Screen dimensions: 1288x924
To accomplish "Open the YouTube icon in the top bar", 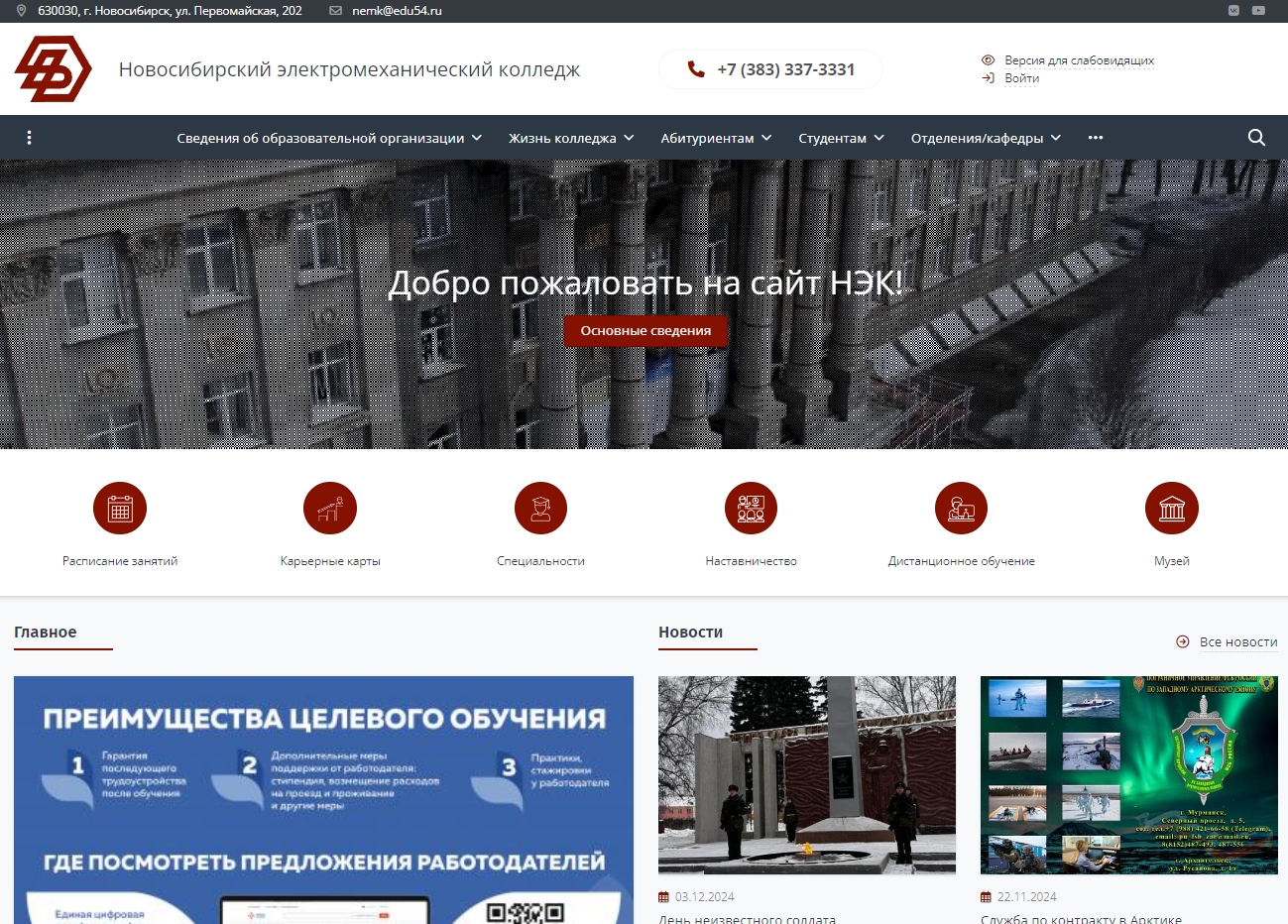I will pos(1258,10).
